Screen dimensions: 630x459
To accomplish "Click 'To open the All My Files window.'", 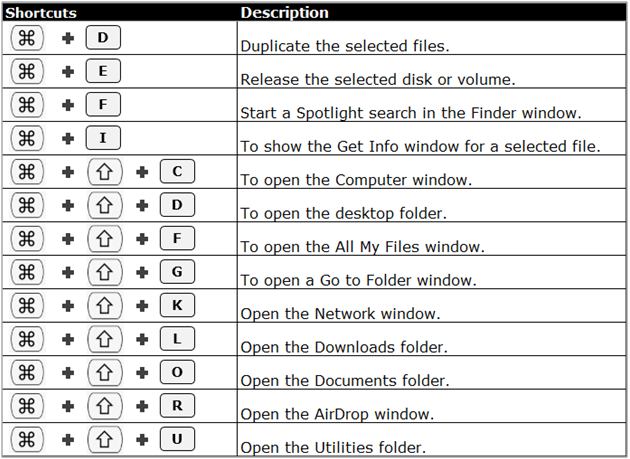I will click(x=362, y=246).
